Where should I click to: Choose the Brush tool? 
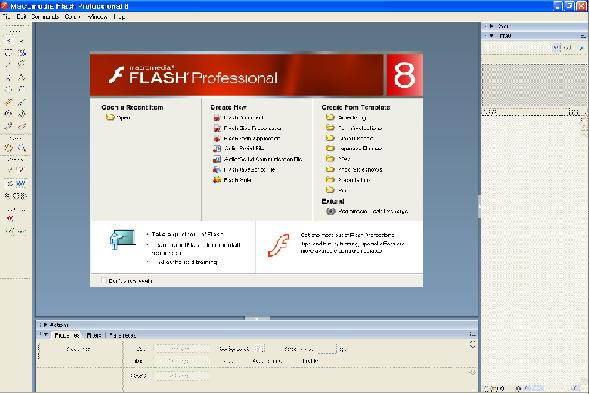(x=21, y=102)
